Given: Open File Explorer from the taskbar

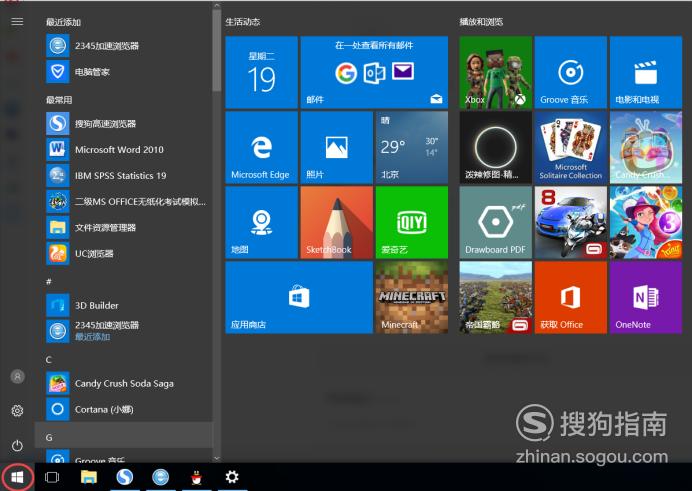Looking at the screenshot, I should pos(89,477).
